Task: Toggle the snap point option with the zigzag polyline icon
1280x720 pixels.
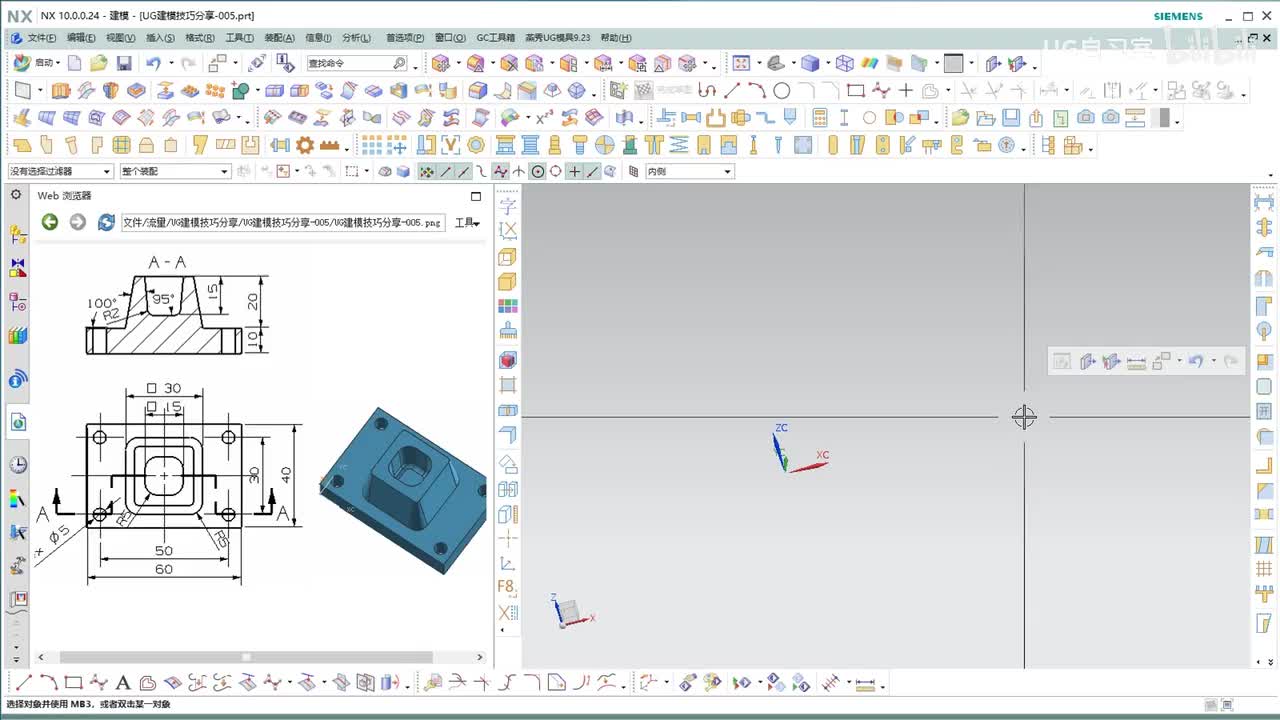Action: 500,172
